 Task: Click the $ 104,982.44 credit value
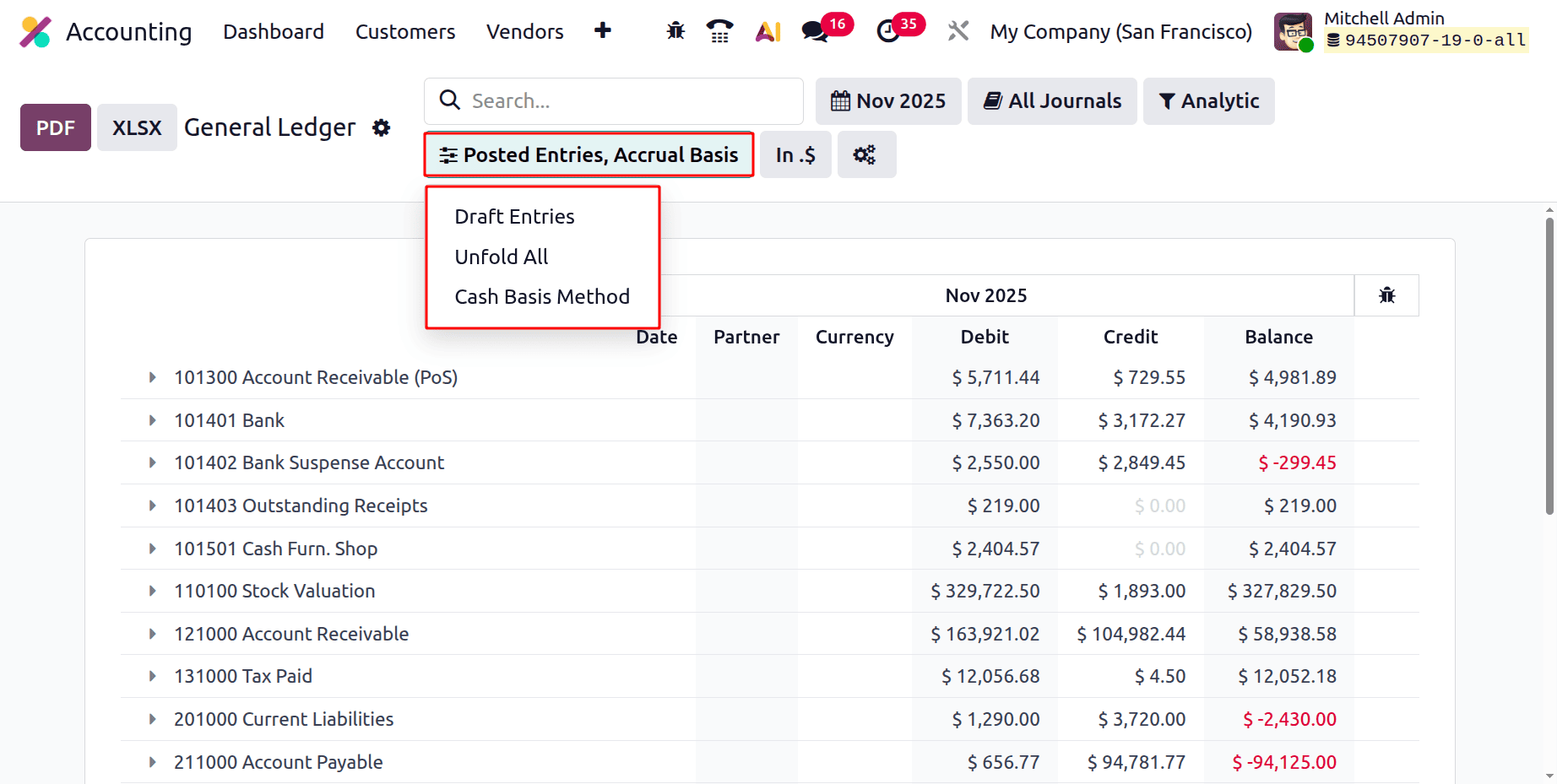[1131, 634]
